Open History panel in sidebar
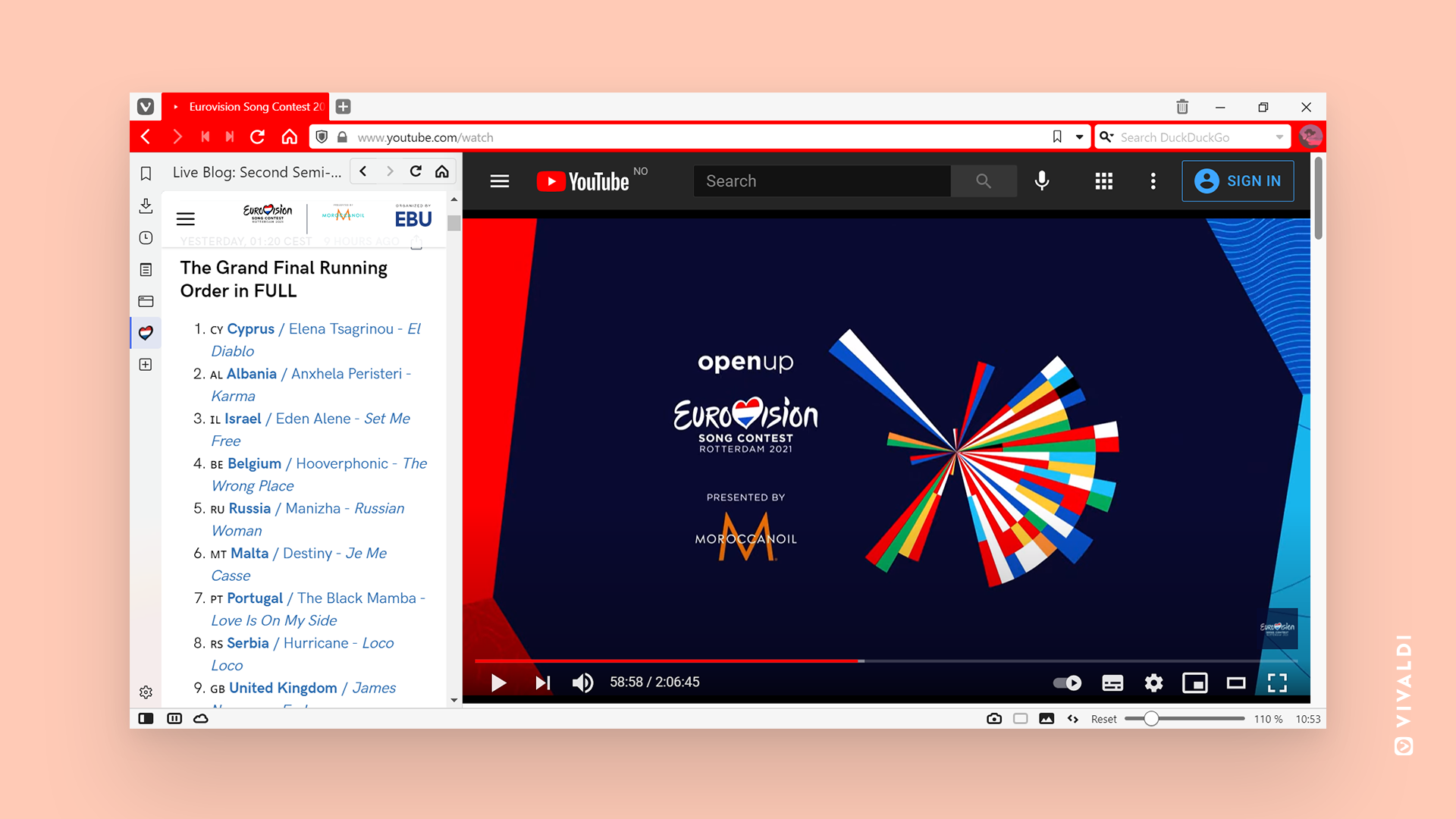 146,237
